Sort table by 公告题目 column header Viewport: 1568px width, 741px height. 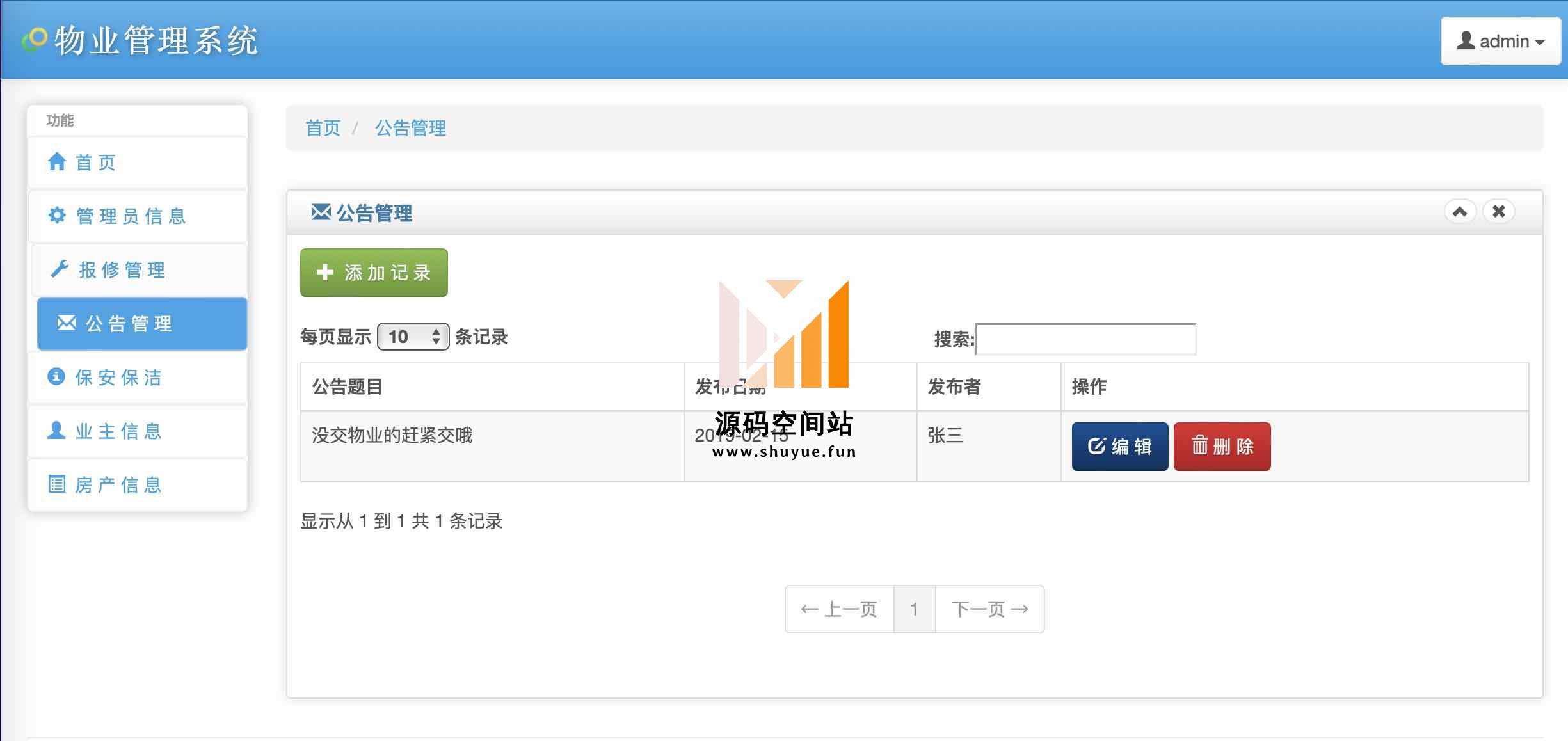click(347, 386)
